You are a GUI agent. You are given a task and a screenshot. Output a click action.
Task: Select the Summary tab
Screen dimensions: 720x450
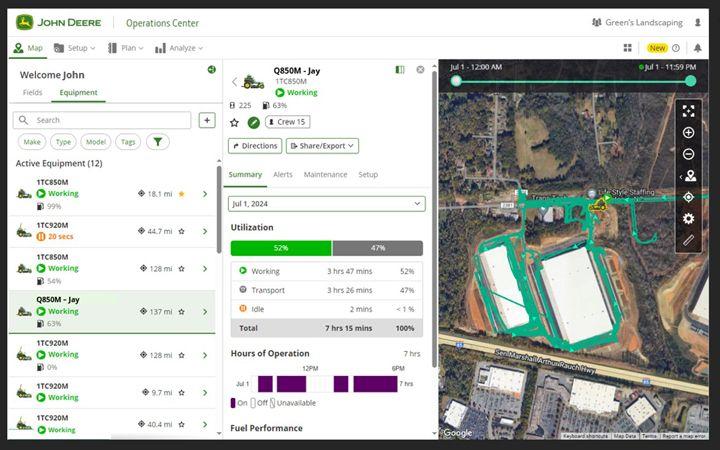pyautogui.click(x=245, y=174)
